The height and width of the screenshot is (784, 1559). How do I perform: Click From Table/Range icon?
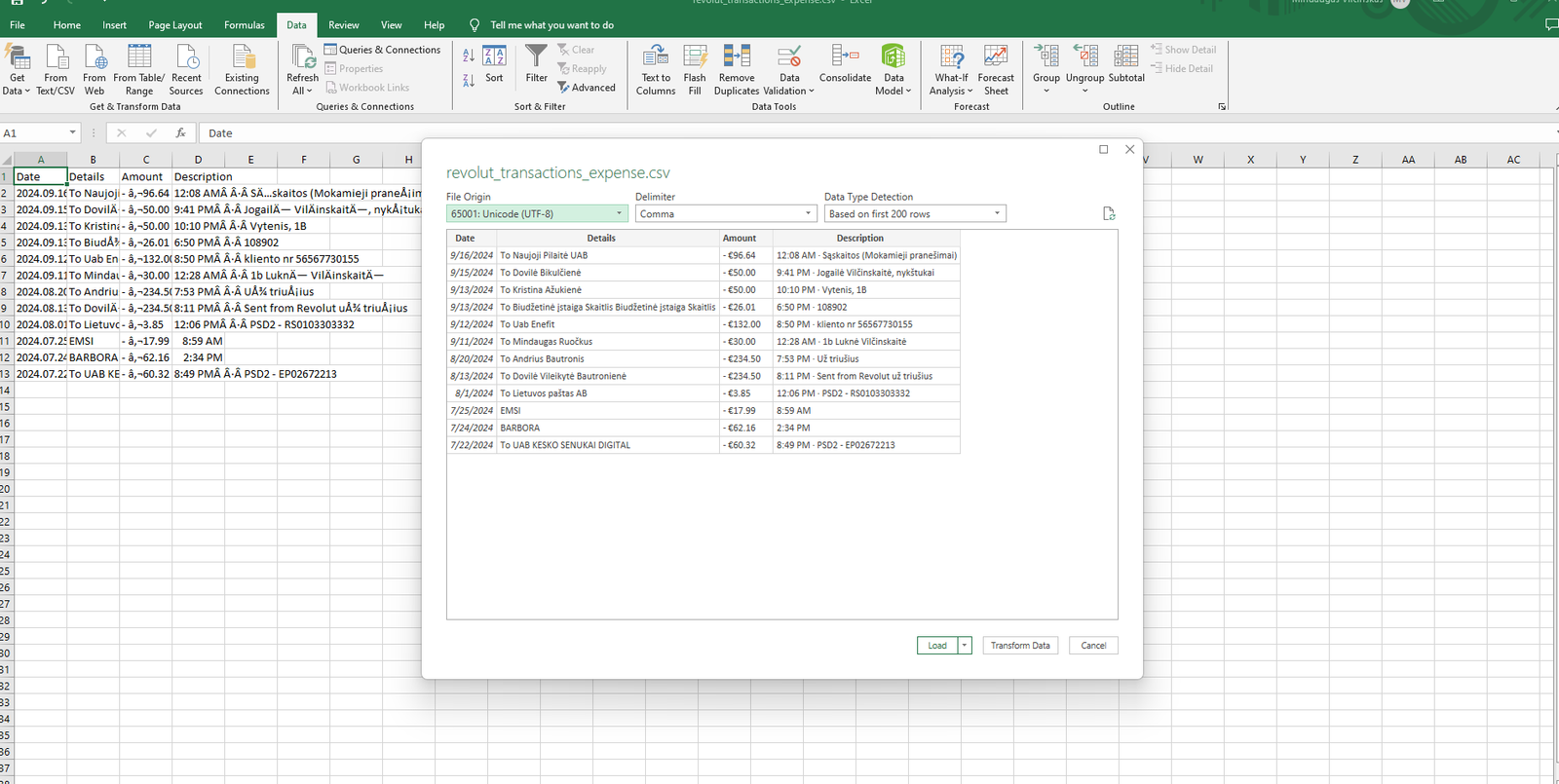[x=139, y=56]
